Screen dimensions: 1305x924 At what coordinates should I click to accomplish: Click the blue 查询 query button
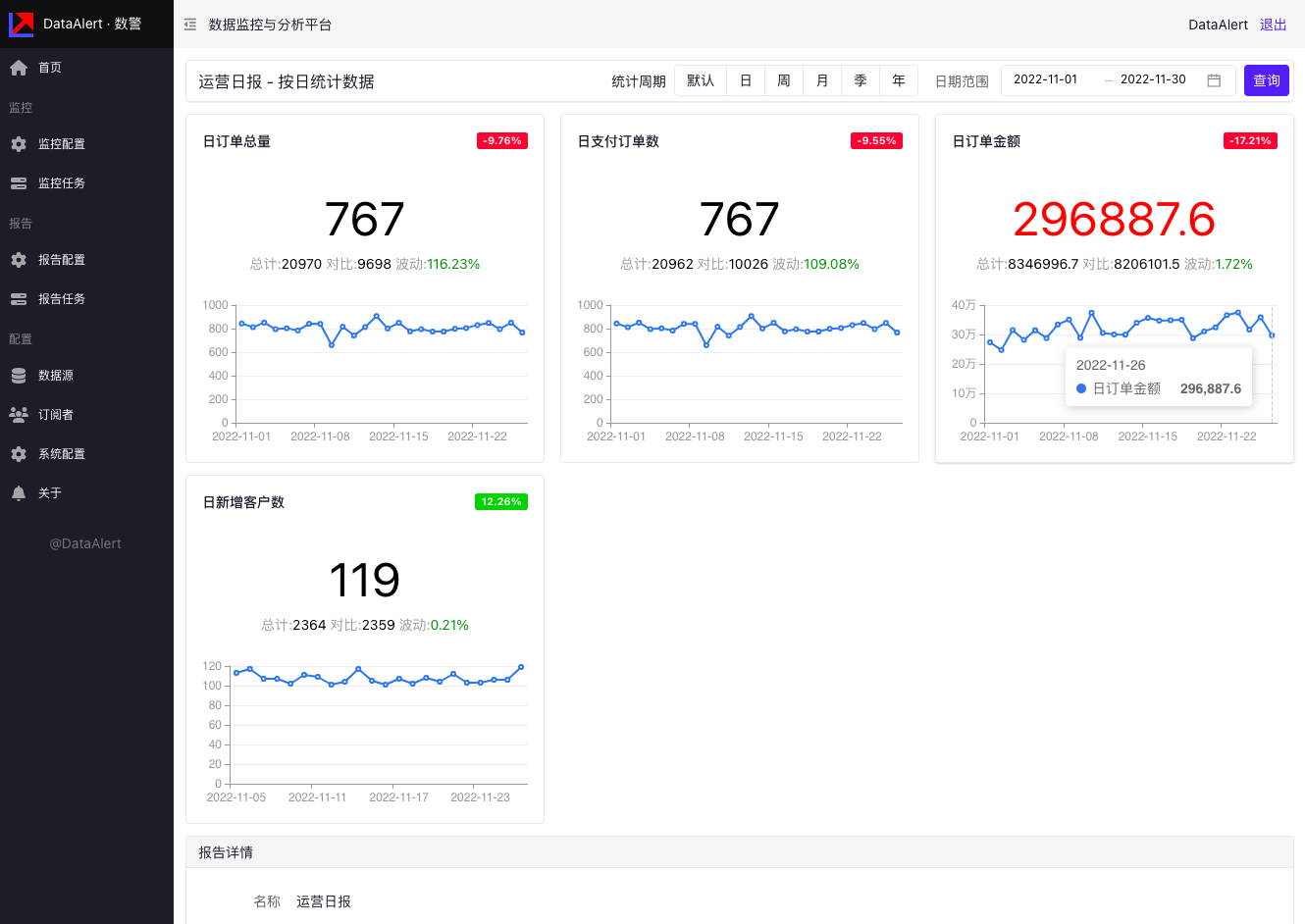click(1266, 79)
